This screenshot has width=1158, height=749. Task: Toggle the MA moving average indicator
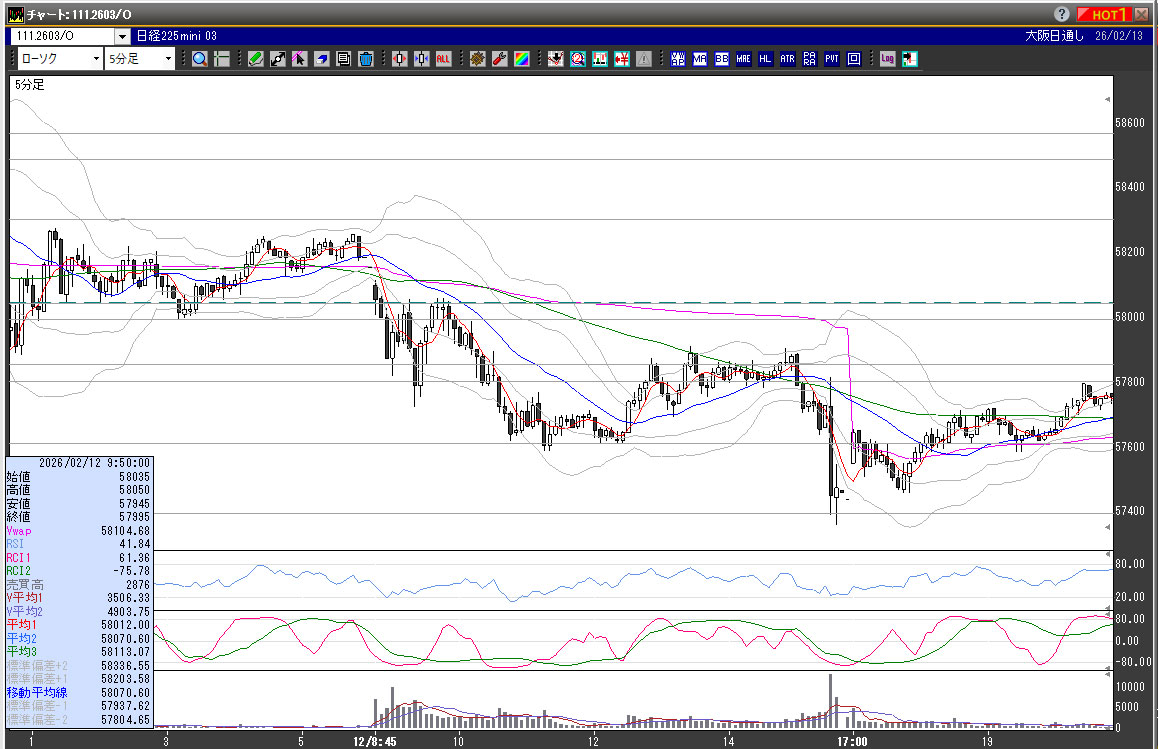699,59
